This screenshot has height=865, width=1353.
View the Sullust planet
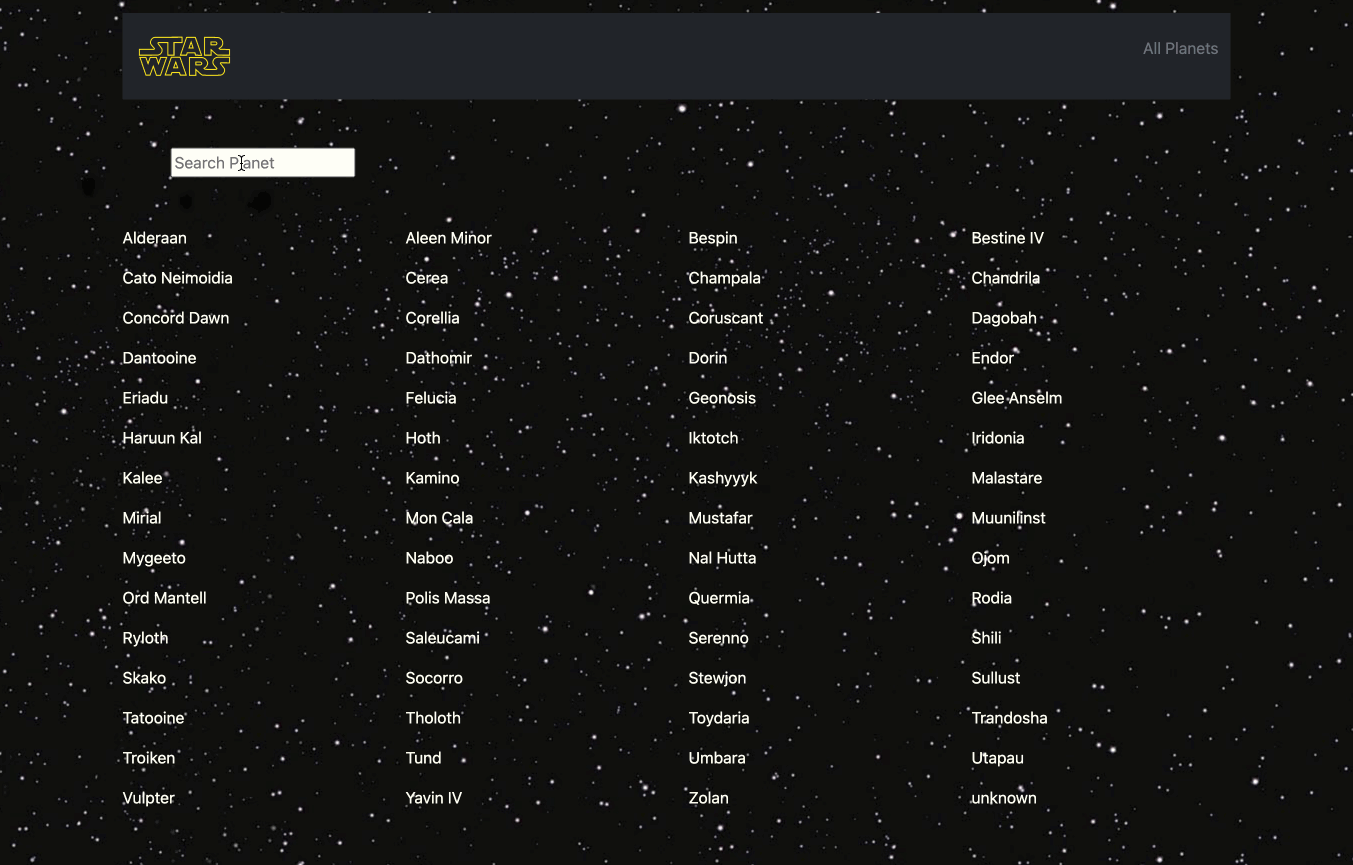point(995,678)
